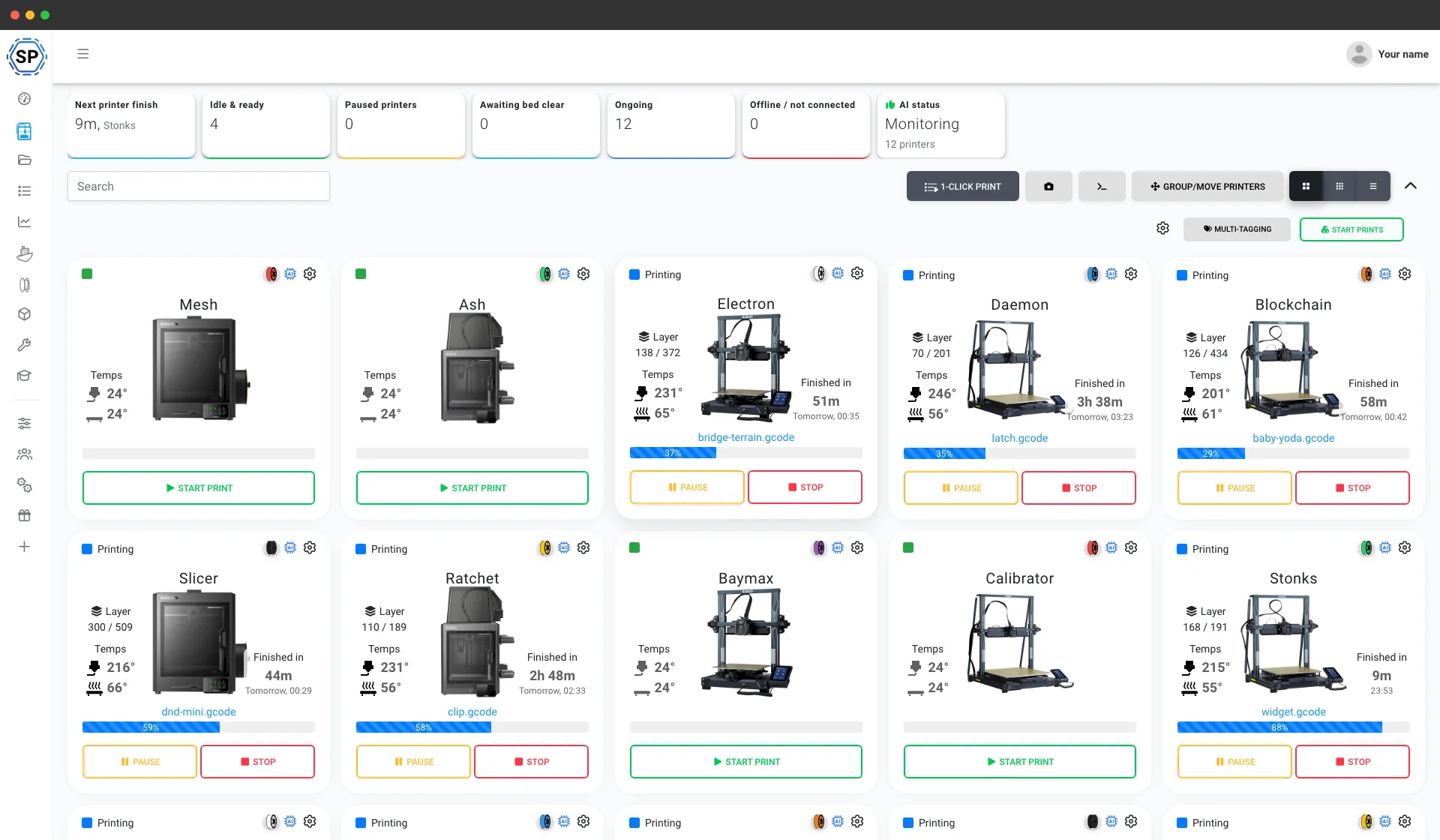The image size is (1440, 840).
Task: Click Electron 37% progress bar
Action: (746, 453)
